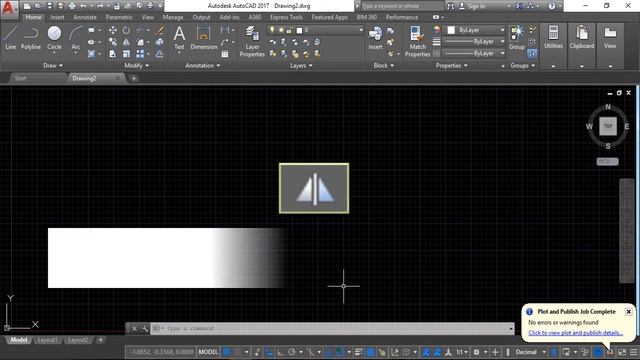Switch to the Layout1 tab
The width and height of the screenshot is (640, 360).
47,340
